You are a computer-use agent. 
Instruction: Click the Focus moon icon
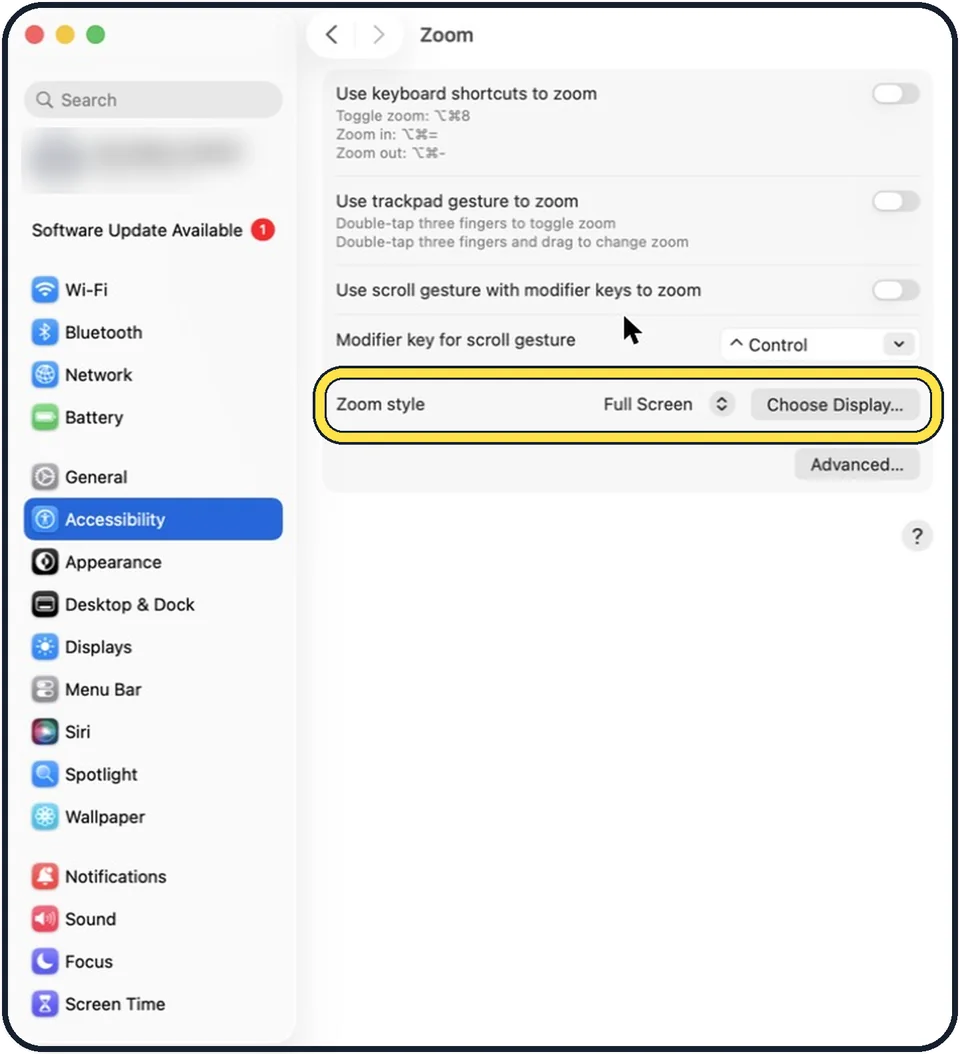click(45, 961)
